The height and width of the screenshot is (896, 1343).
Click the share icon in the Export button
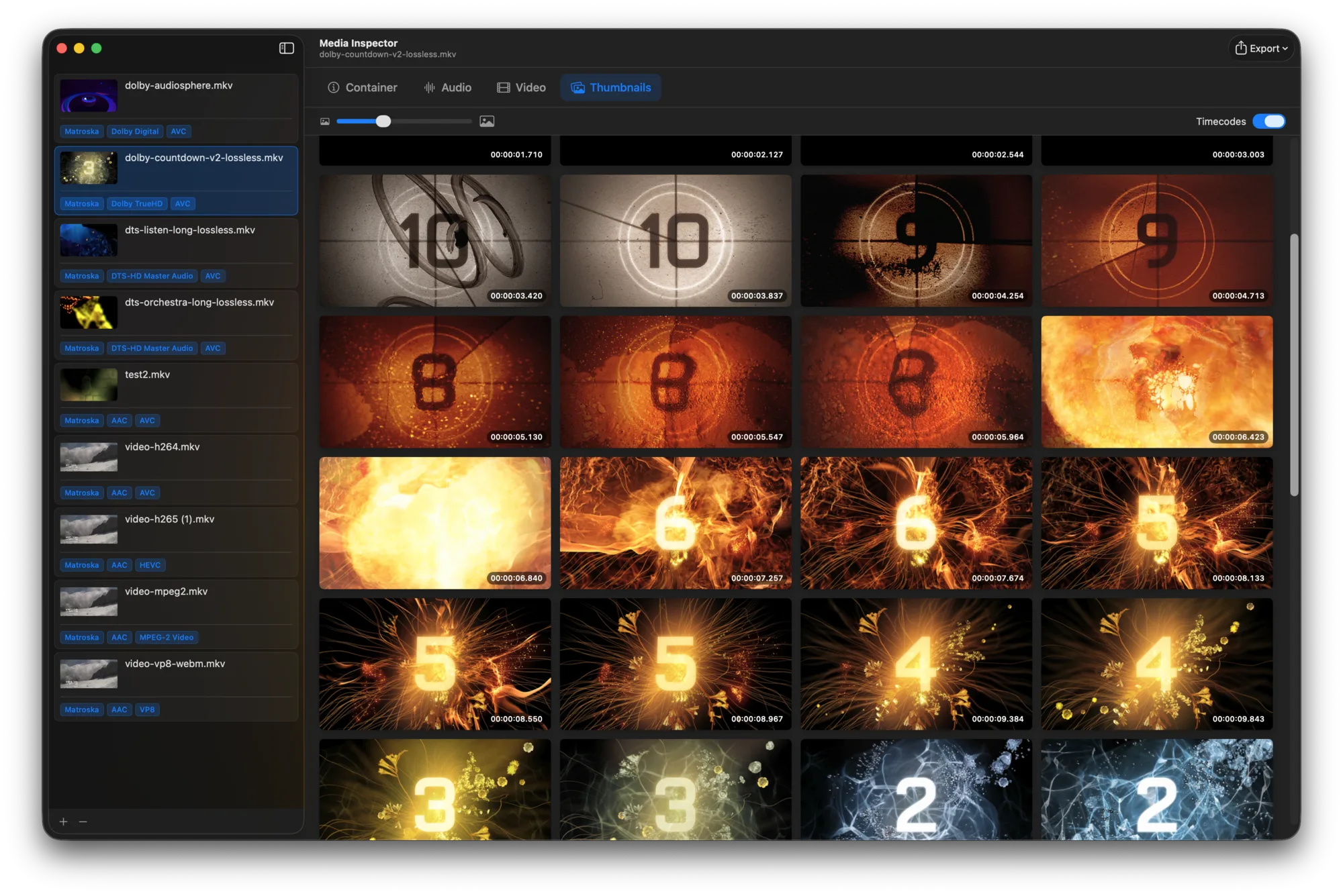pos(1241,48)
